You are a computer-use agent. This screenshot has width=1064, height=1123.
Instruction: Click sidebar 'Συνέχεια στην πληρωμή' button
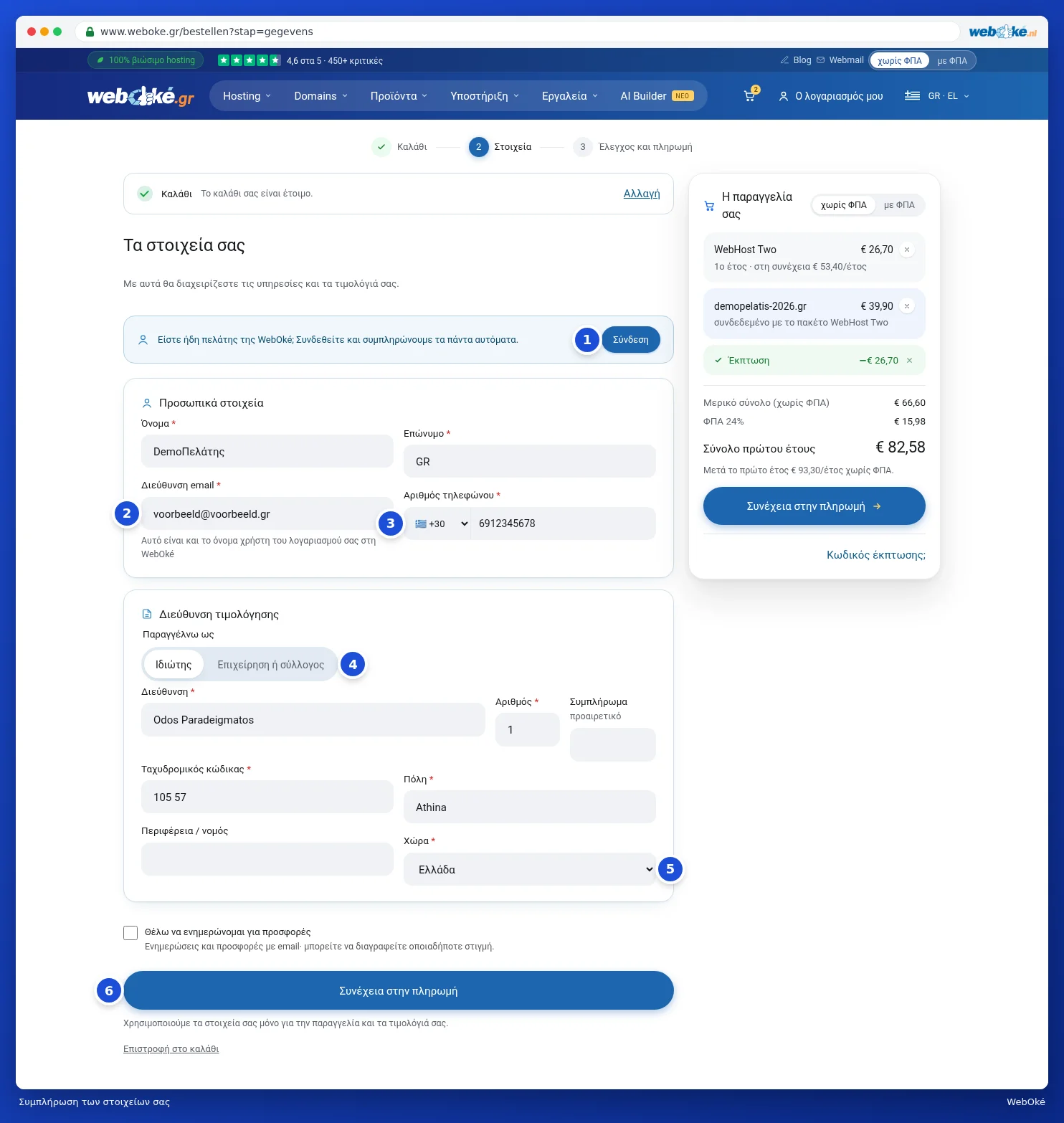814,506
